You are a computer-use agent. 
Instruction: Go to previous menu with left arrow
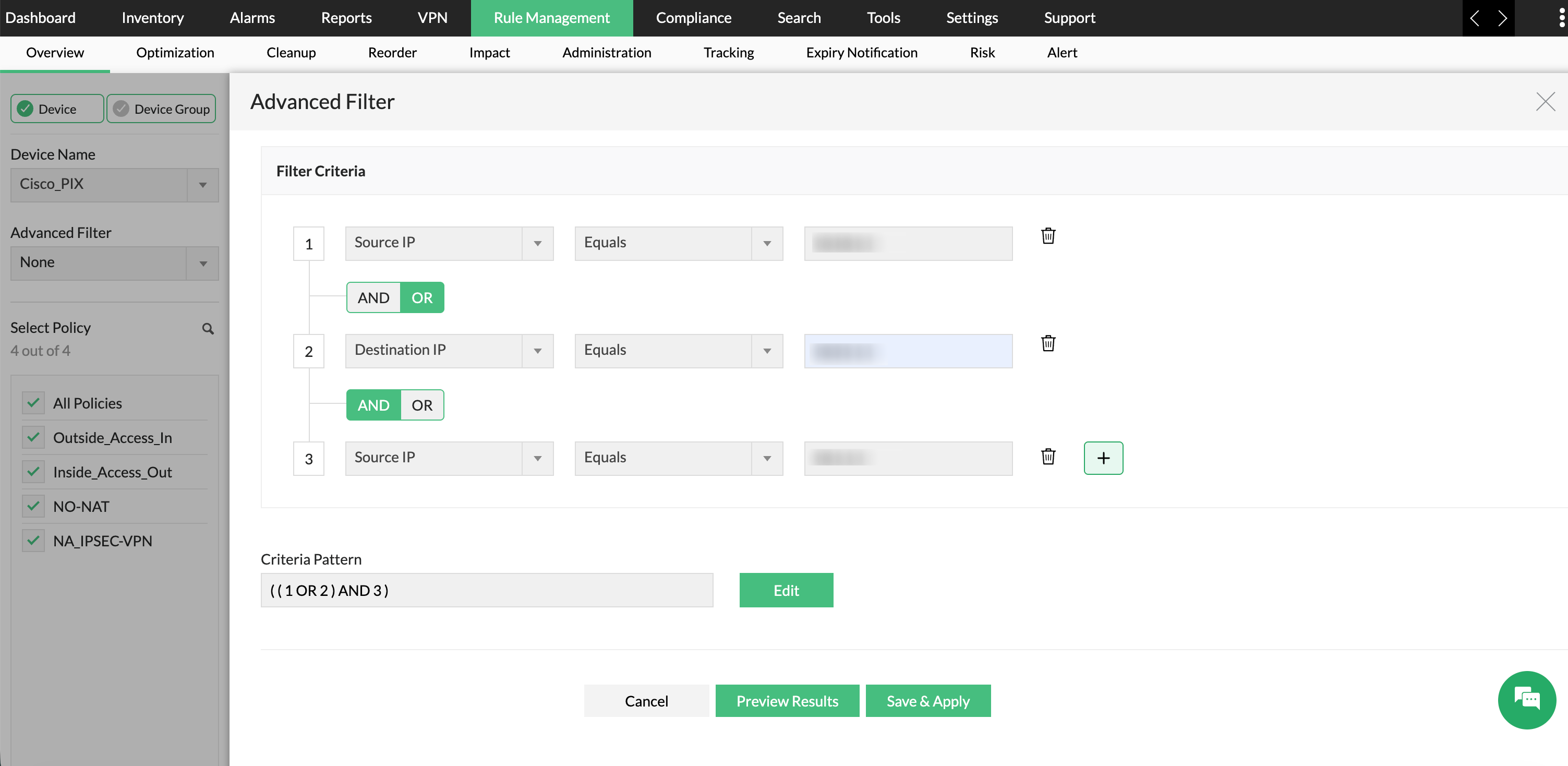pos(1474,18)
